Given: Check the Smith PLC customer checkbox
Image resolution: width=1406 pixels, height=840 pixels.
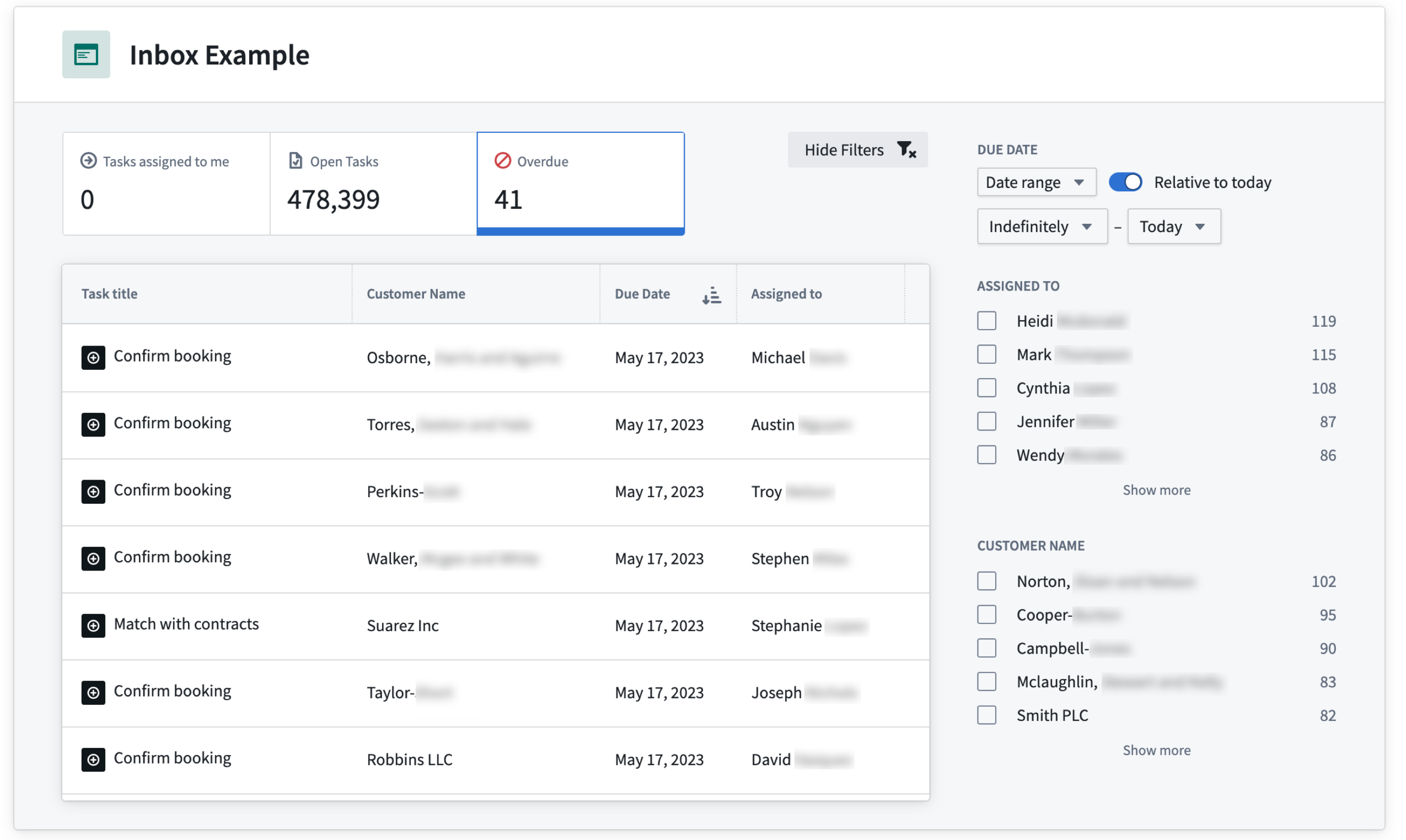Looking at the screenshot, I should [986, 715].
